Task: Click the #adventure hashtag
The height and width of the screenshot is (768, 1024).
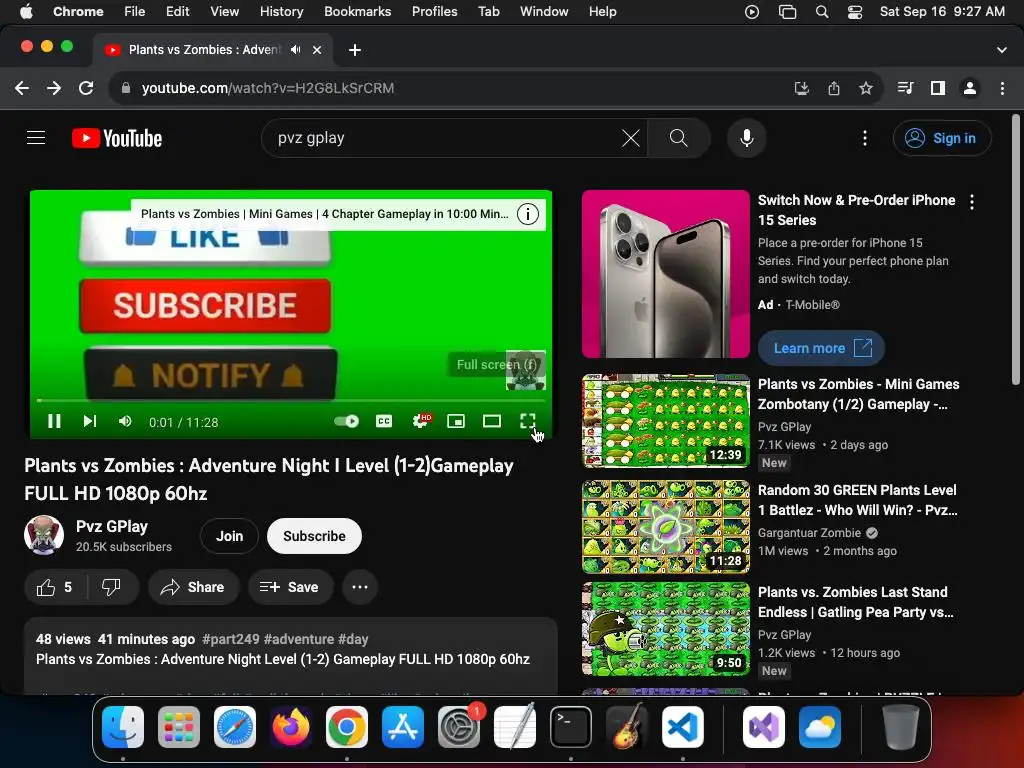Action: click(298, 639)
